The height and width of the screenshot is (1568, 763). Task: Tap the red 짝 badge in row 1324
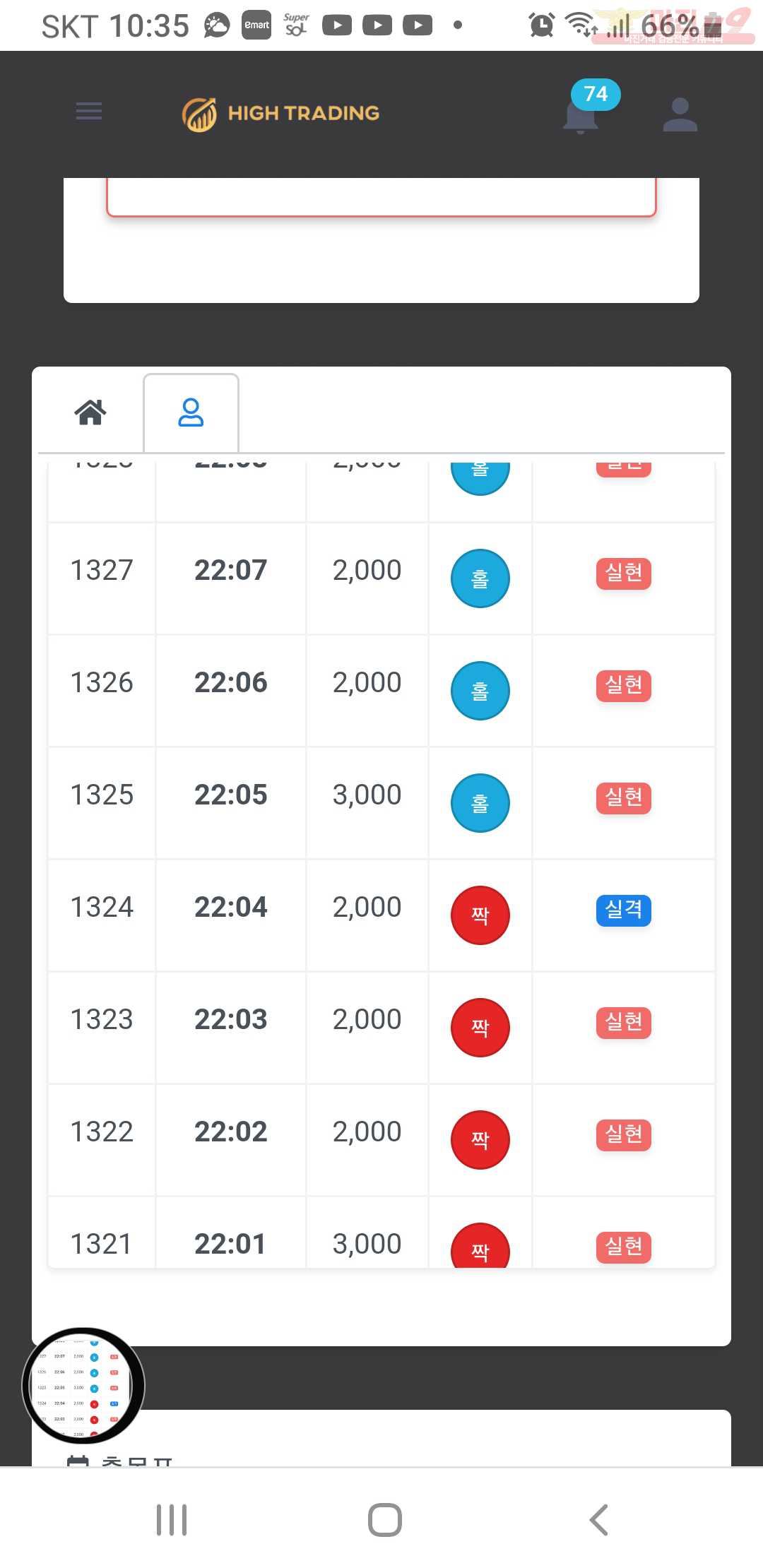coord(480,915)
